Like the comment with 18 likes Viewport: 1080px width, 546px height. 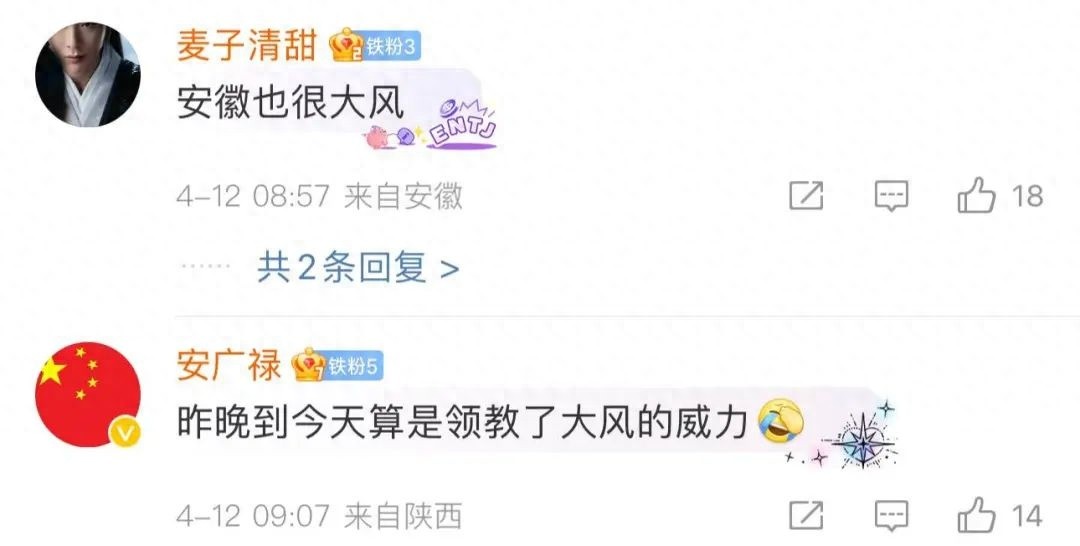977,196
